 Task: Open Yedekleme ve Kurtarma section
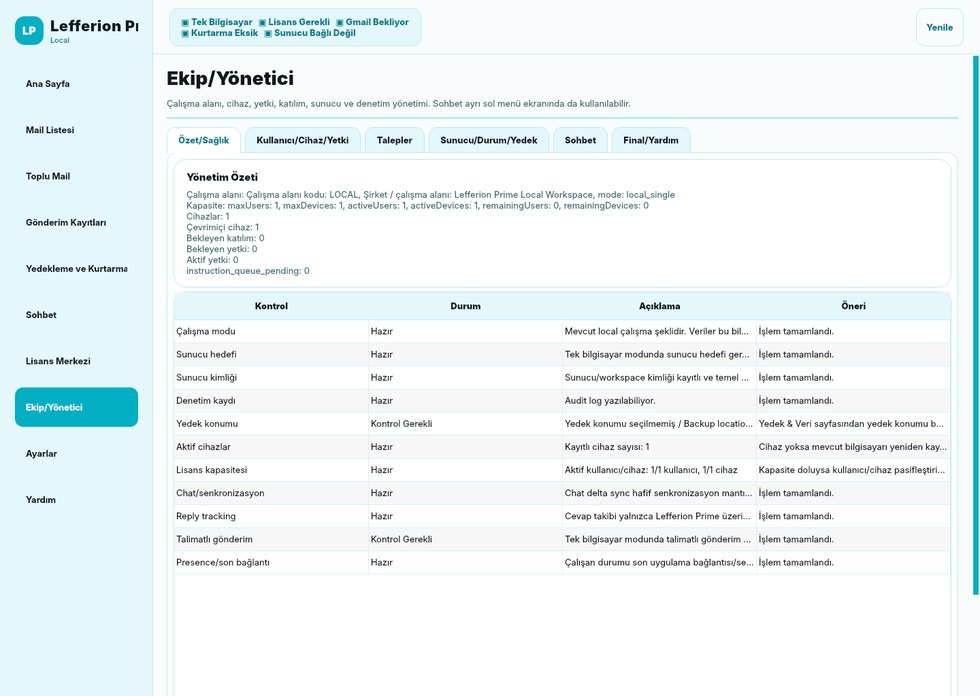click(x=76, y=269)
